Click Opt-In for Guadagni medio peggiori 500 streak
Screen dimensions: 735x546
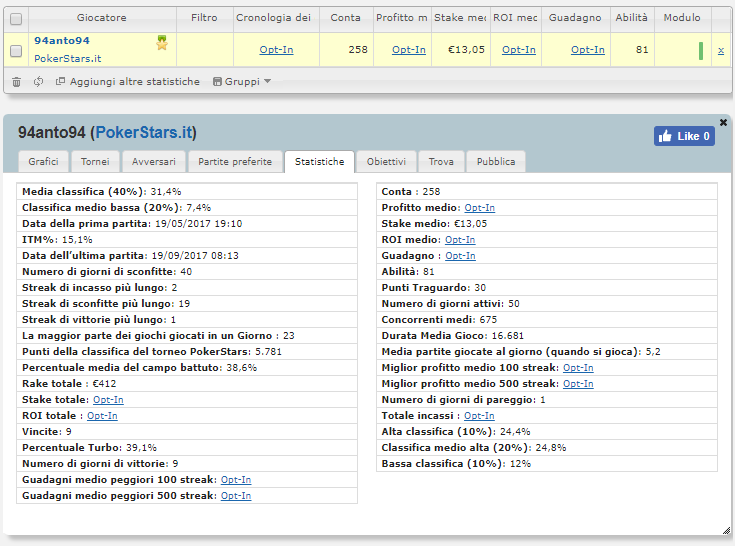pos(236,496)
